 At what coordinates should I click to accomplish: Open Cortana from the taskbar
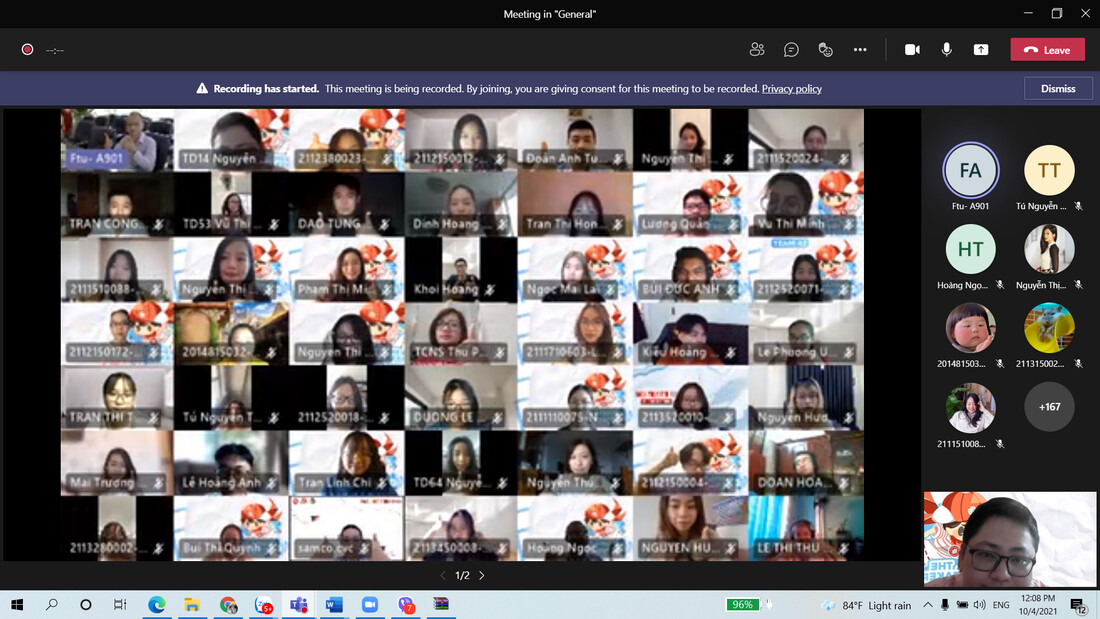[x=86, y=604]
